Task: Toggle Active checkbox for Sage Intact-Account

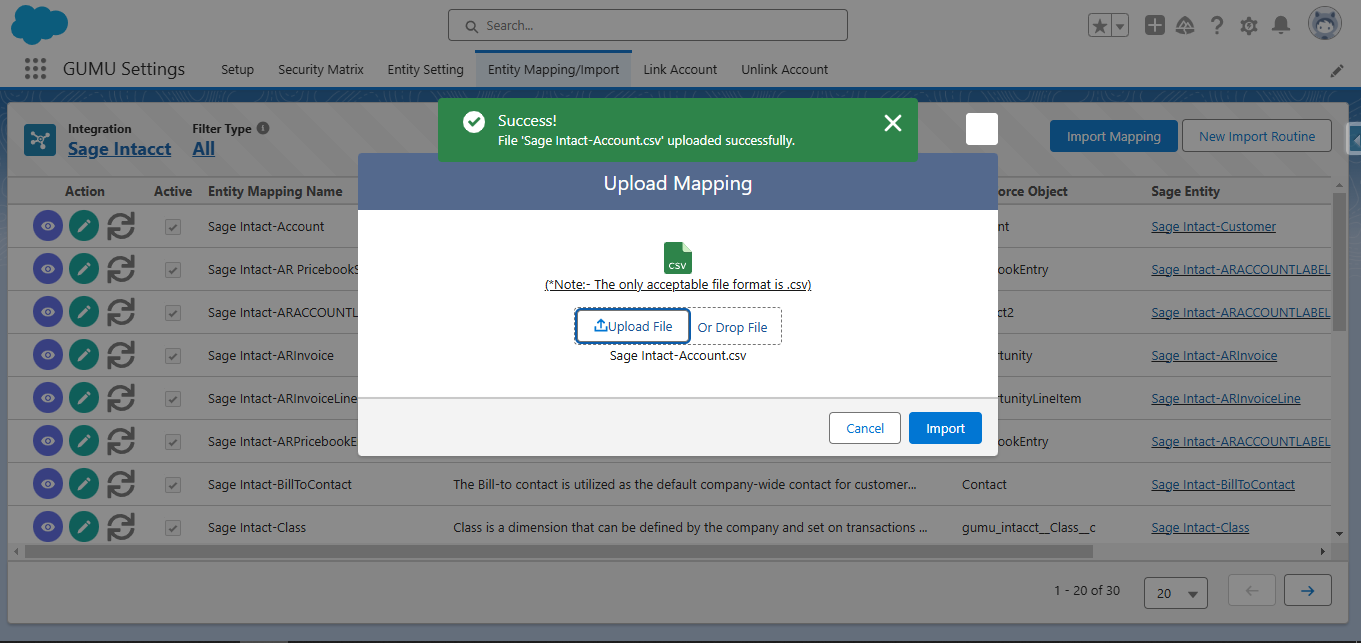Action: tap(173, 227)
